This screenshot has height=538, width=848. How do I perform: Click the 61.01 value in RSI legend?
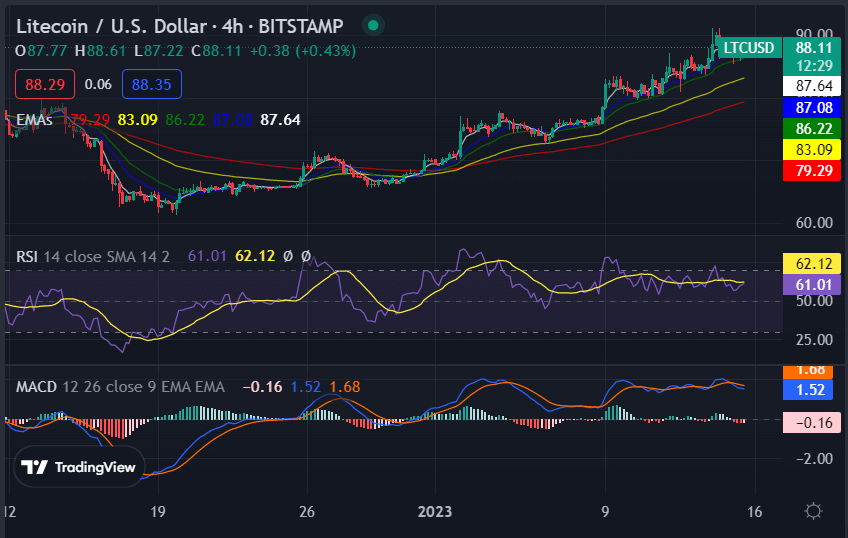click(x=207, y=256)
